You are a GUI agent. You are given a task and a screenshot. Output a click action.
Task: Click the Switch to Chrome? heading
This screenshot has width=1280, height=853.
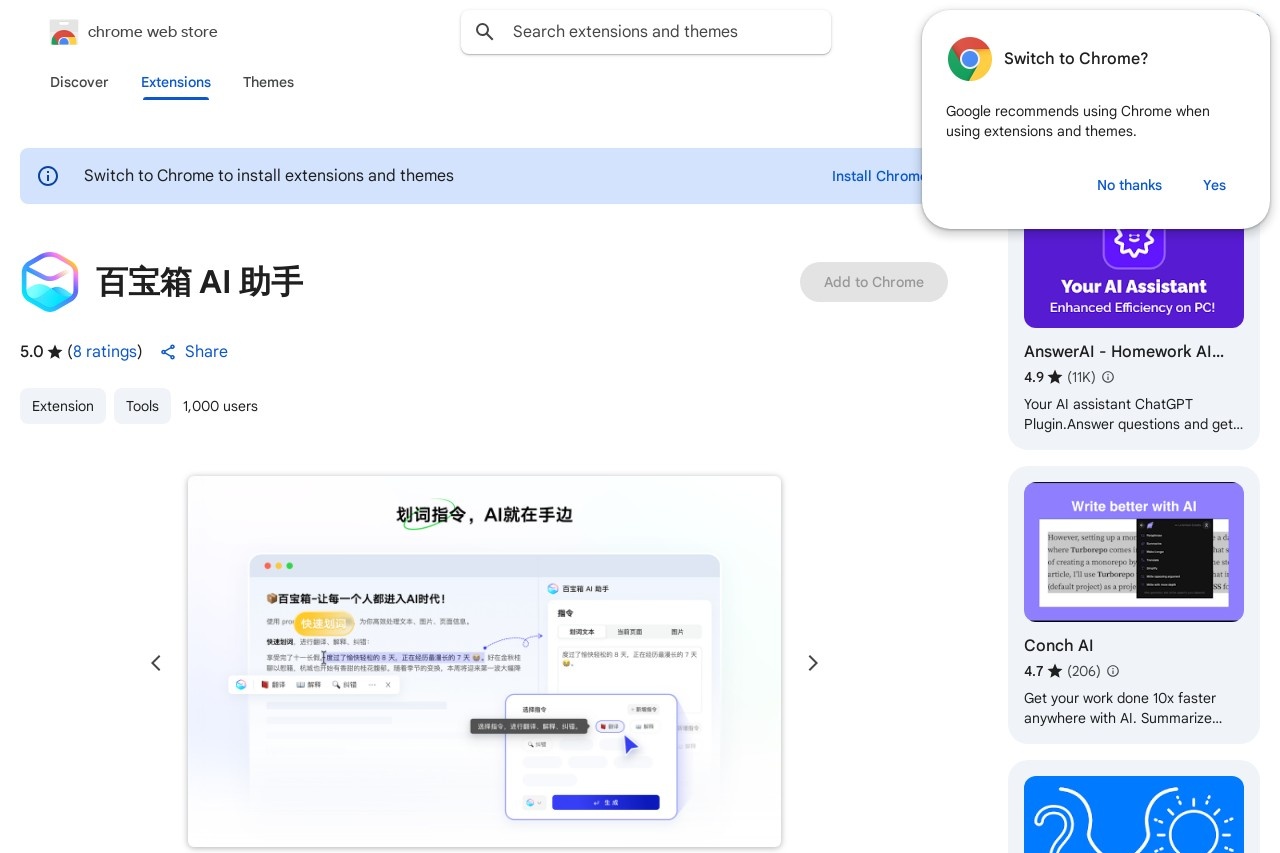(x=1076, y=59)
